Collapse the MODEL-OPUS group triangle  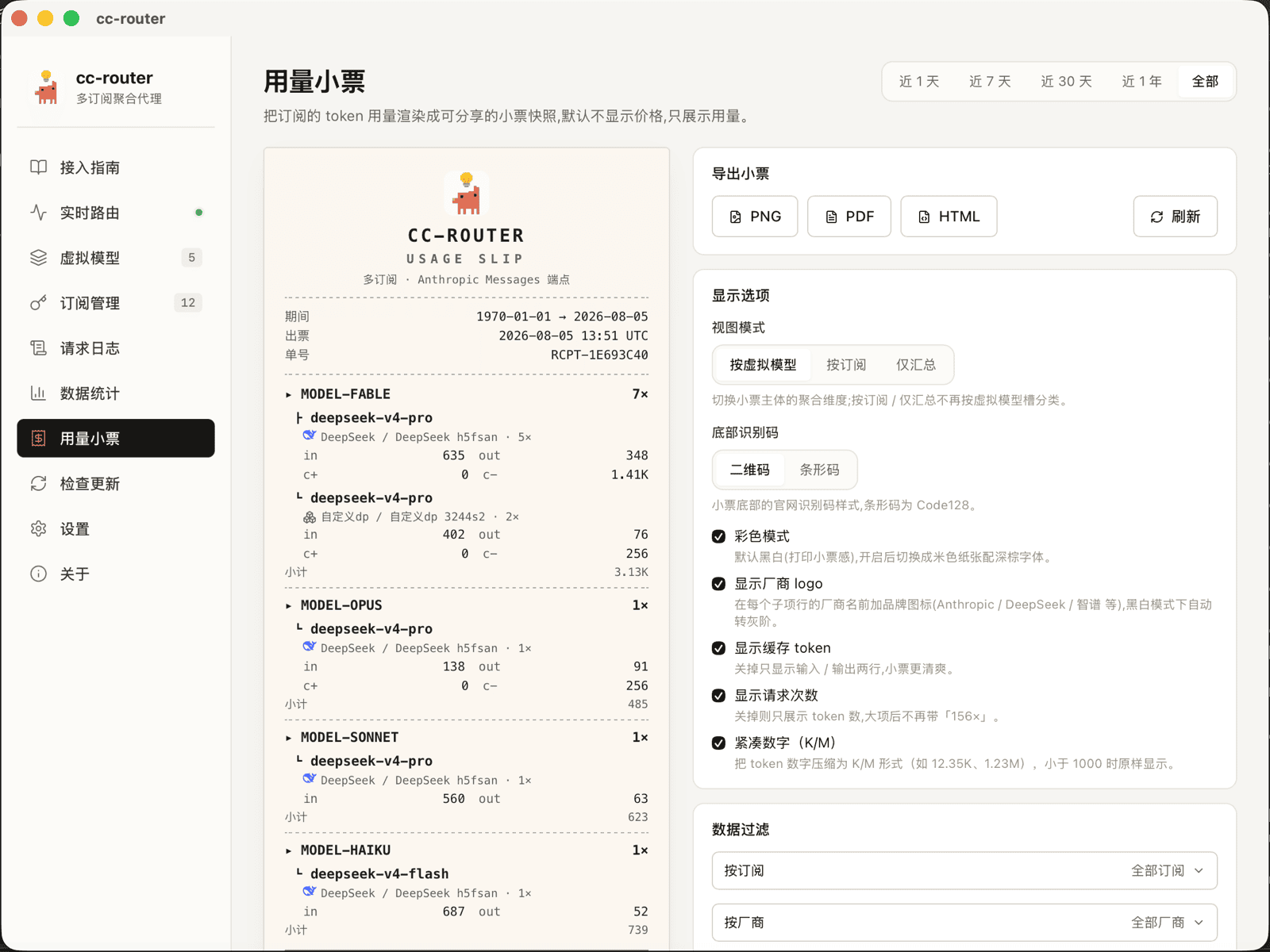[289, 606]
